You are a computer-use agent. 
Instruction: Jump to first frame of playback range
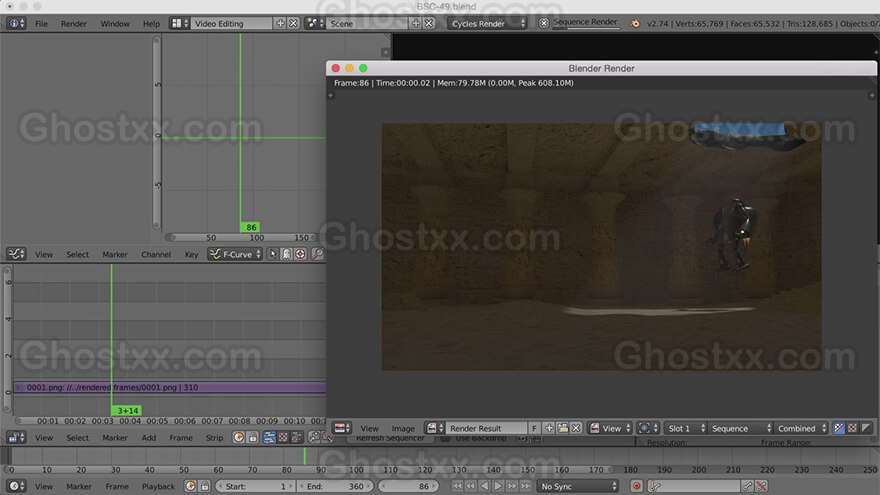(x=457, y=486)
